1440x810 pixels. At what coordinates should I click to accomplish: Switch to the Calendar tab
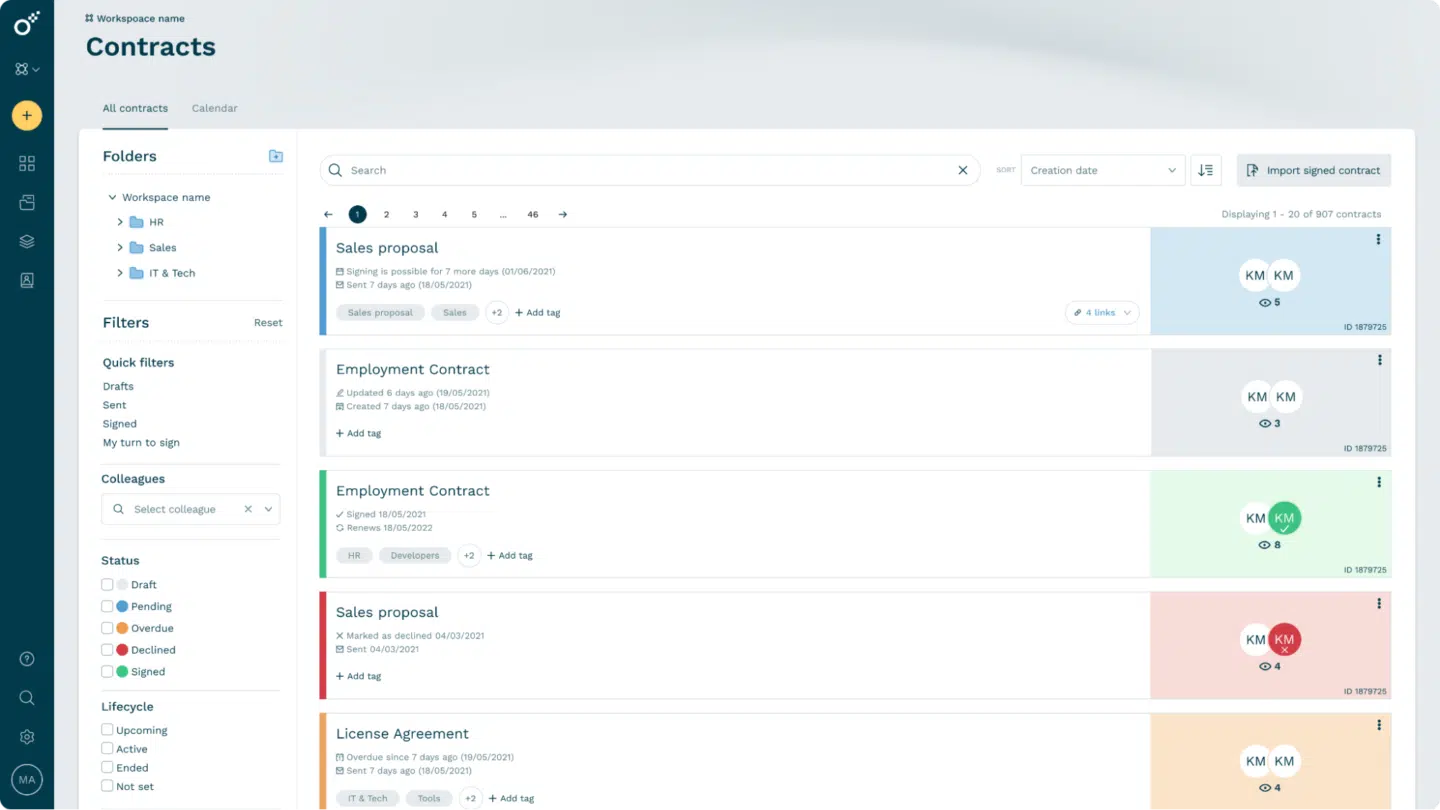tap(214, 108)
